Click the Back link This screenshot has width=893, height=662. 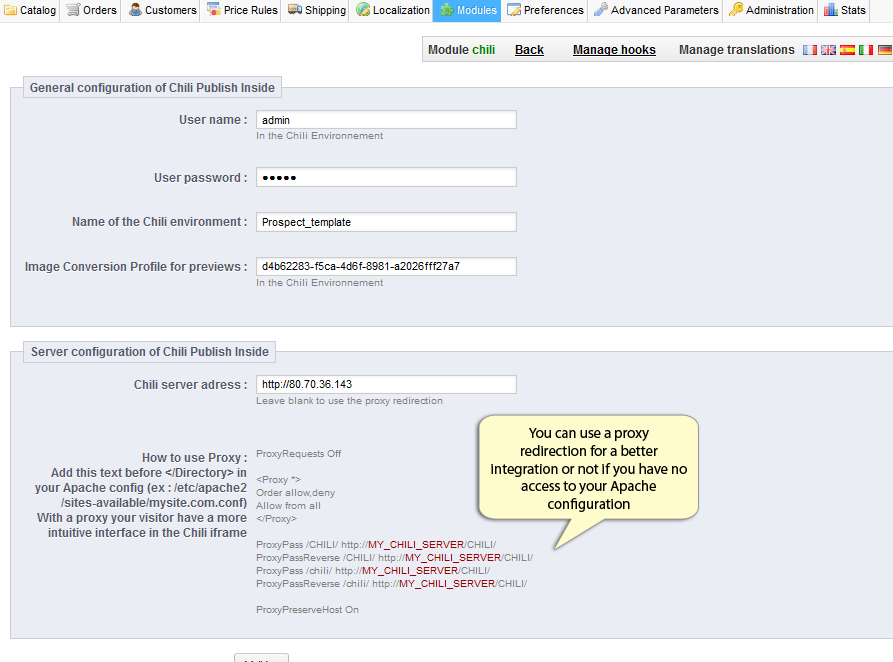click(x=529, y=50)
